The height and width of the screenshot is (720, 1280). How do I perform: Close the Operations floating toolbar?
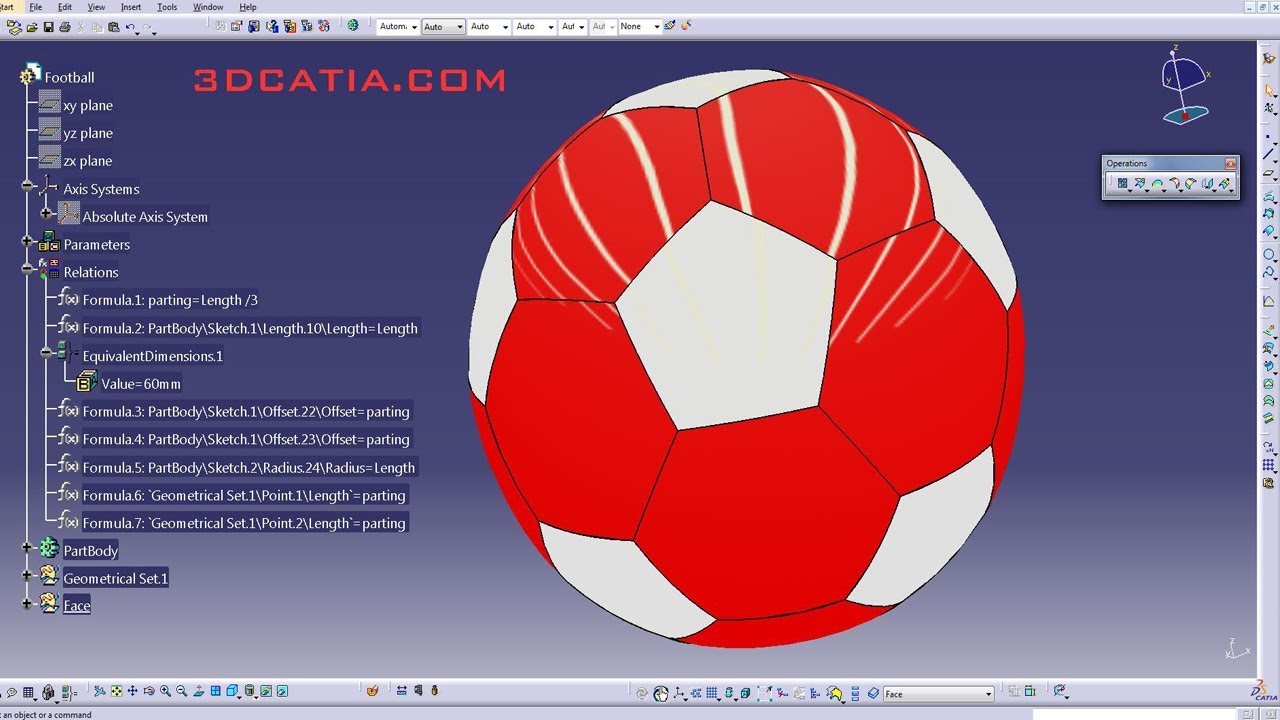(1231, 164)
